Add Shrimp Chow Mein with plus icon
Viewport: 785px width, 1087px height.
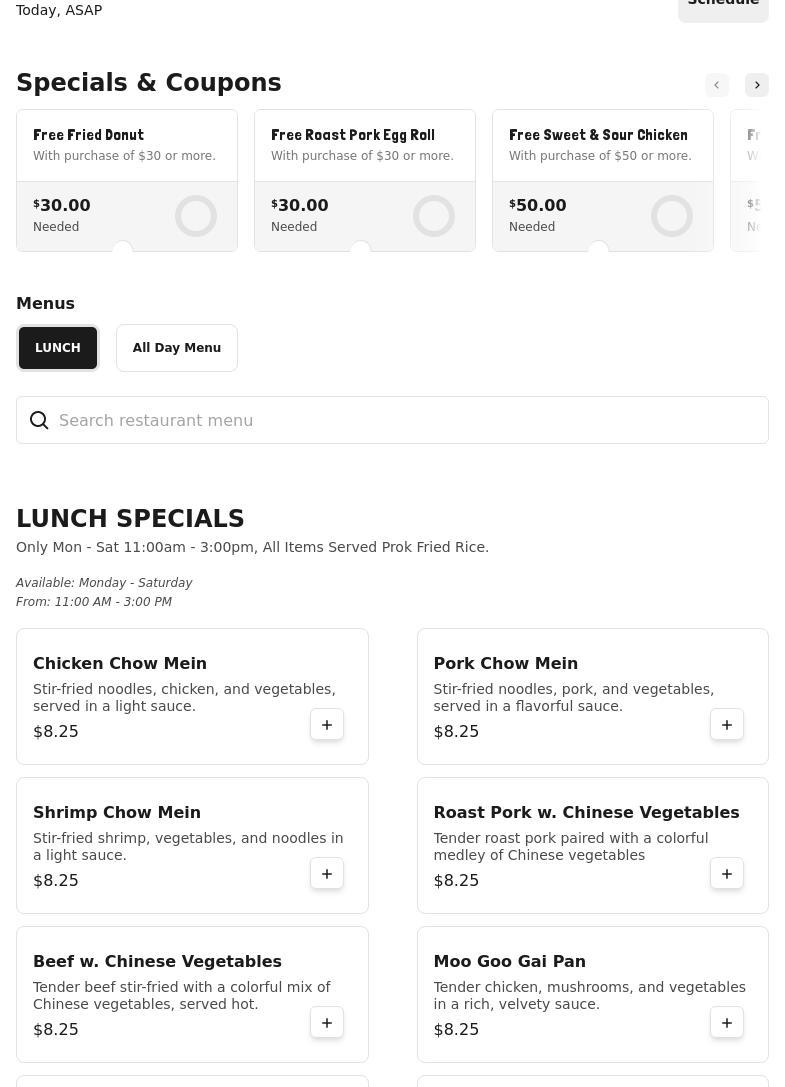pyautogui.click(x=327, y=873)
